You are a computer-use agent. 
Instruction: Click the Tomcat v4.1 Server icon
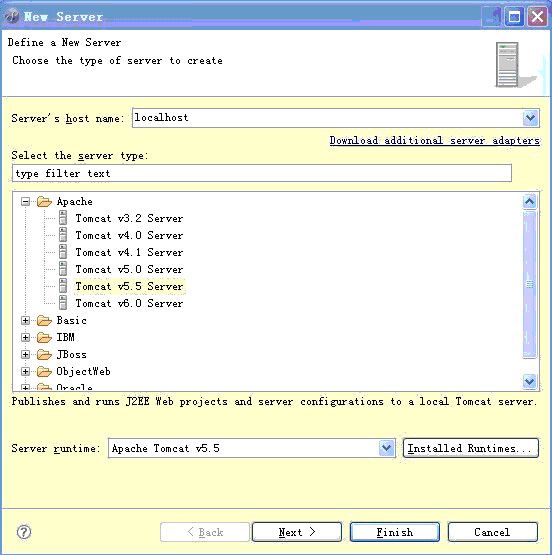63,252
